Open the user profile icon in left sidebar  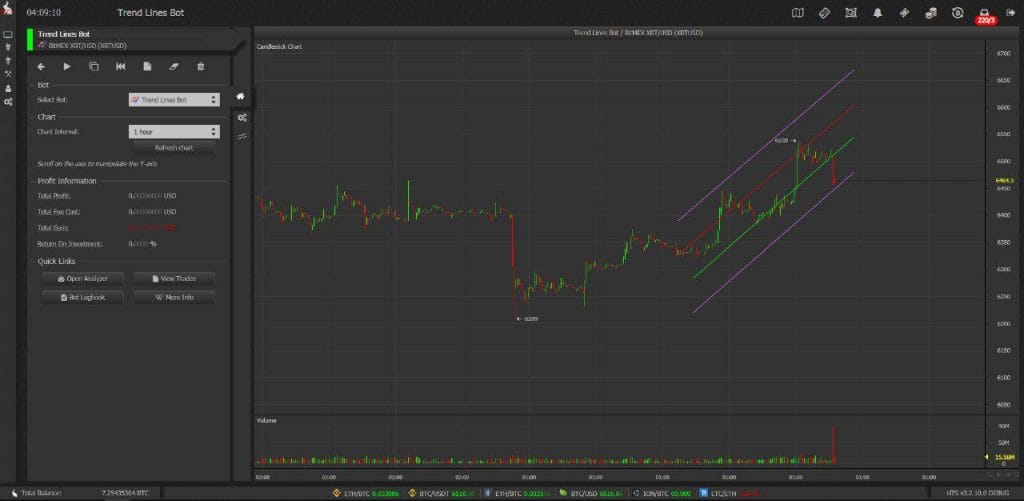8,88
